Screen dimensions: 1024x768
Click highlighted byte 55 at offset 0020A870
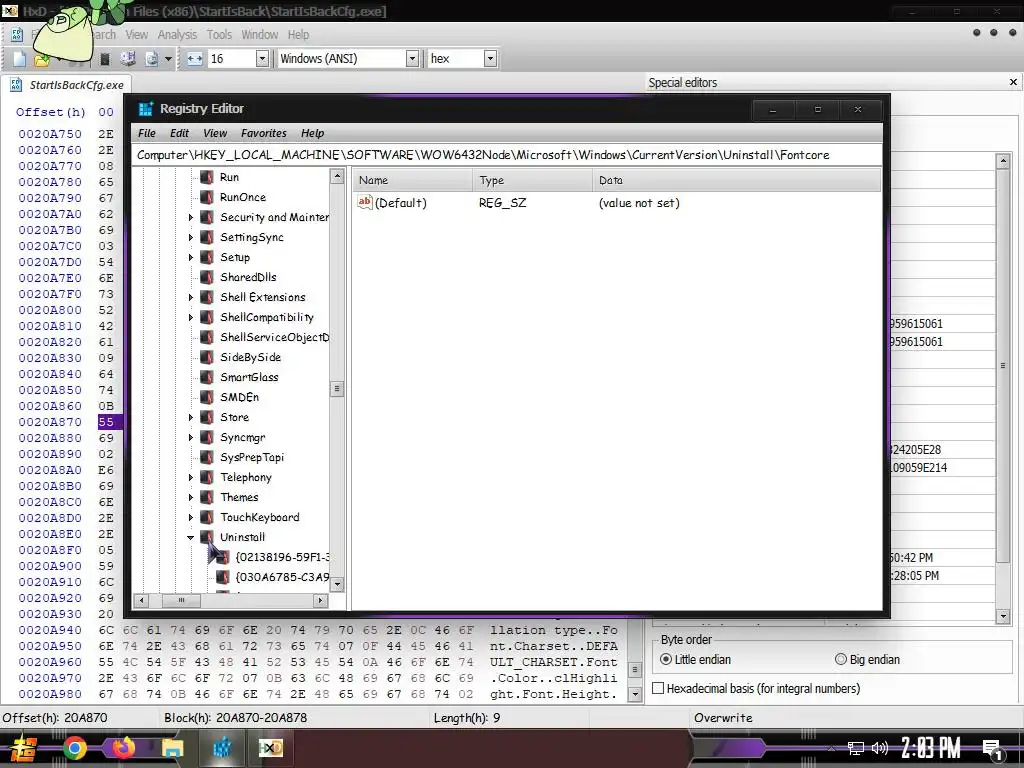click(106, 422)
